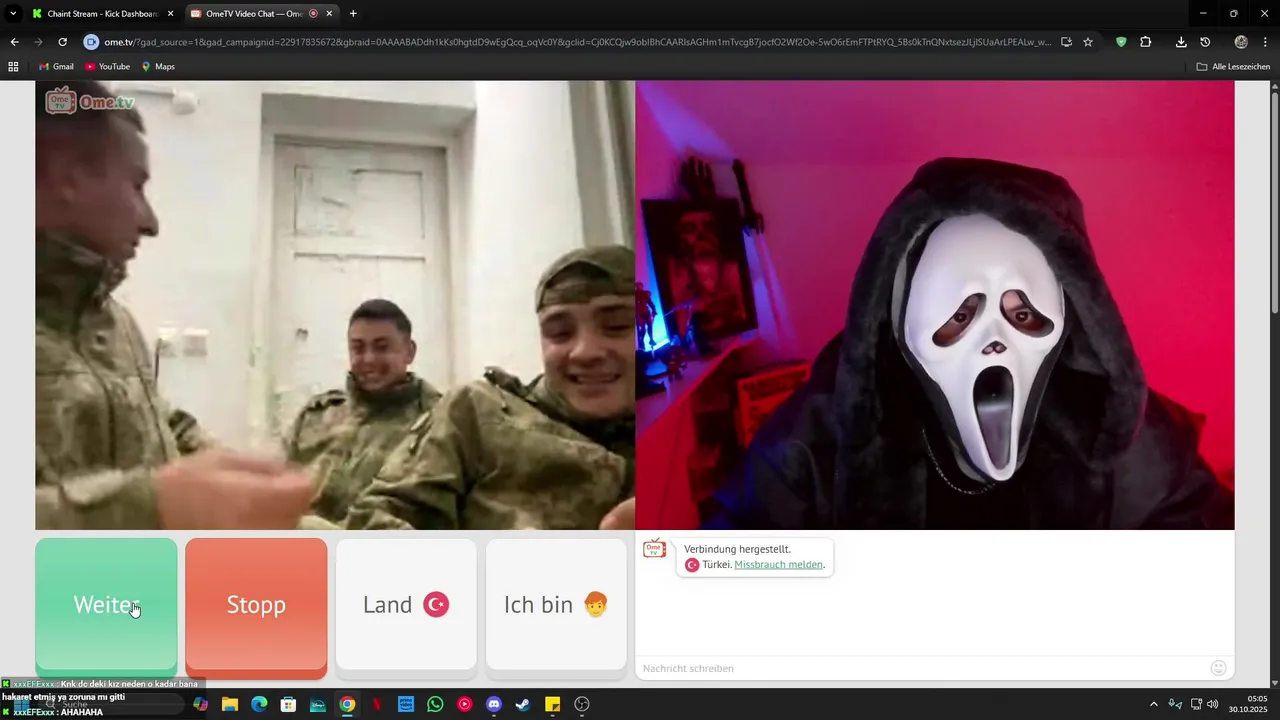This screenshot has height=720, width=1280.
Task: Open the Chrome profile avatar
Action: click(x=1241, y=42)
